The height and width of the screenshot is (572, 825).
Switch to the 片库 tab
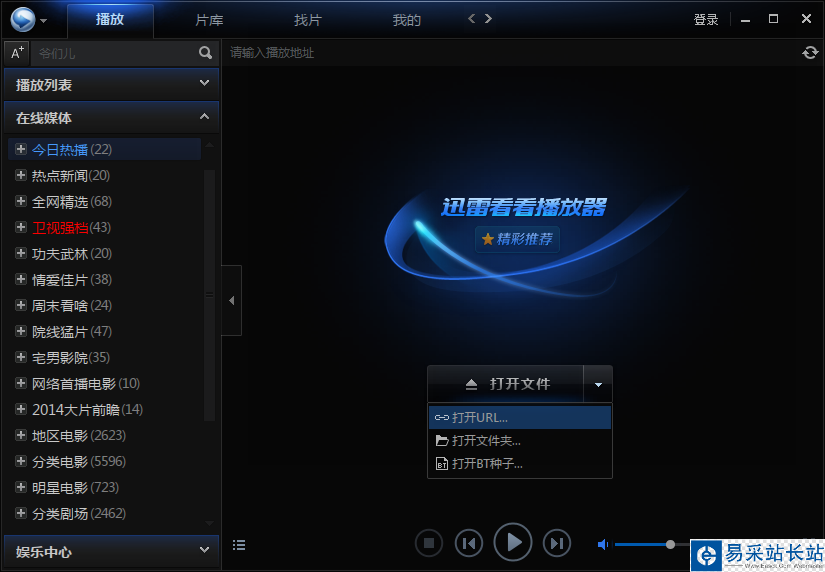tap(209, 20)
